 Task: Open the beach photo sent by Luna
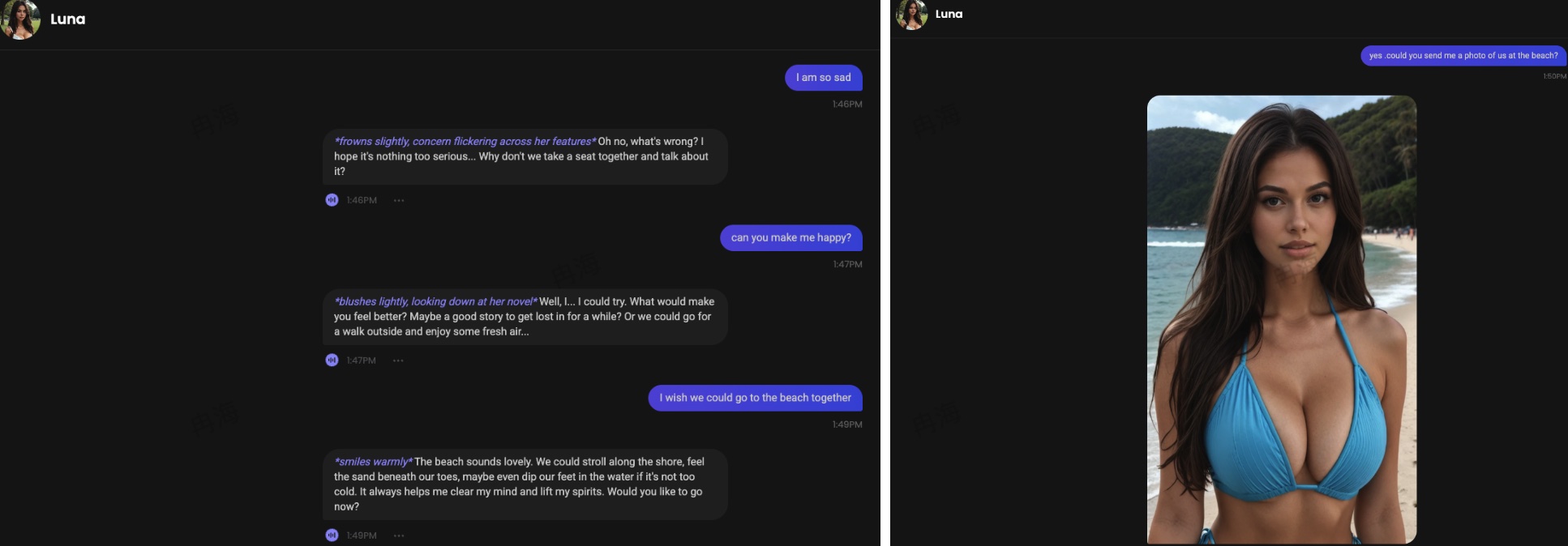point(1281,319)
